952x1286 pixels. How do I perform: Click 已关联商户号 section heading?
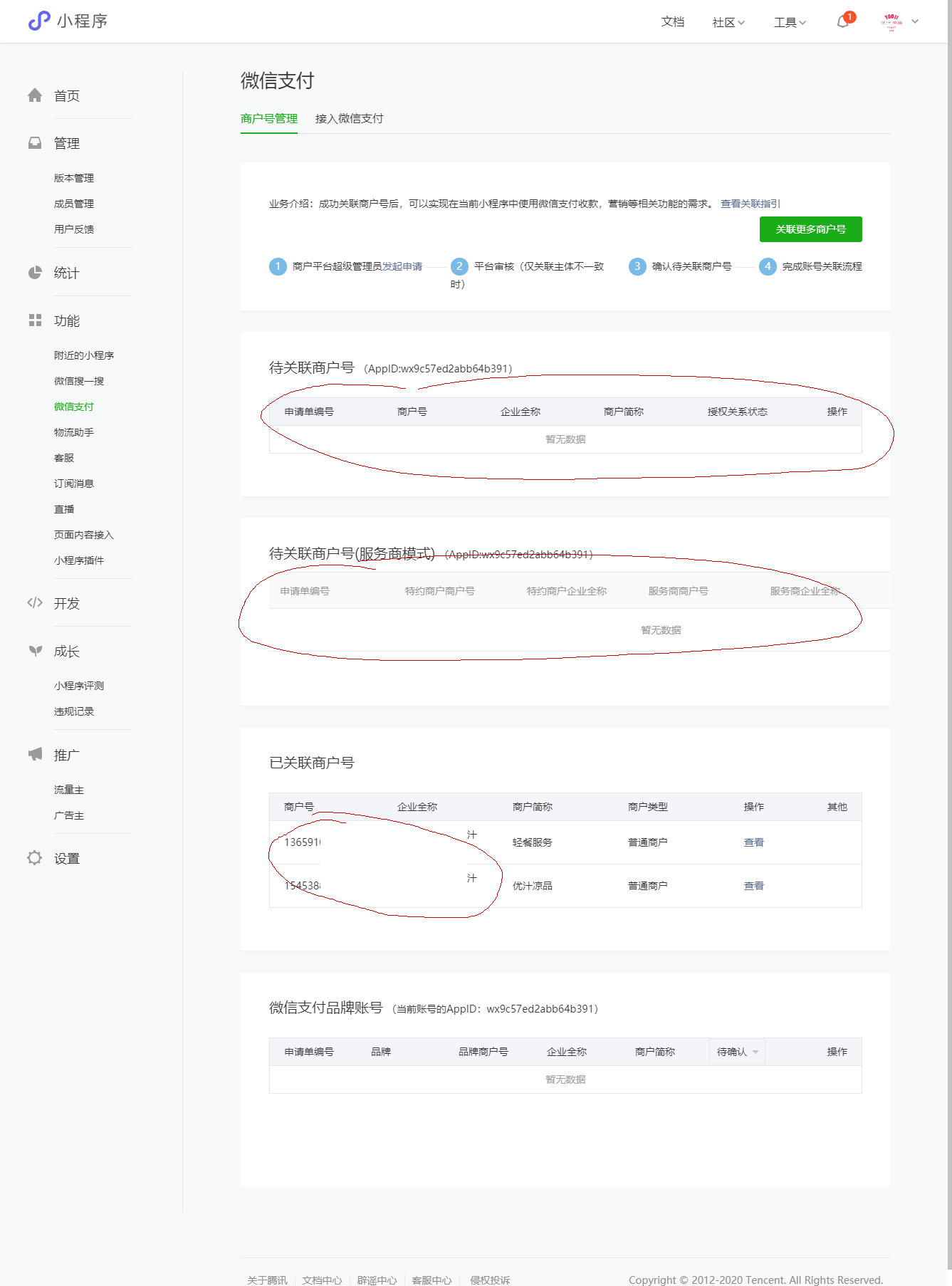coord(312,763)
